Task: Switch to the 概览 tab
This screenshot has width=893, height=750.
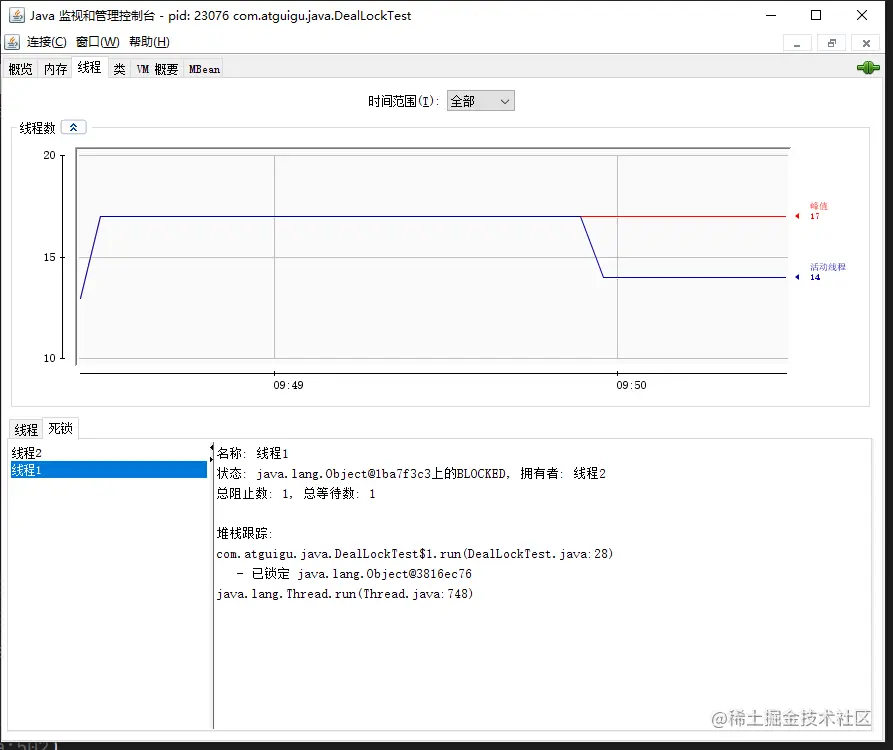Action: (21, 69)
